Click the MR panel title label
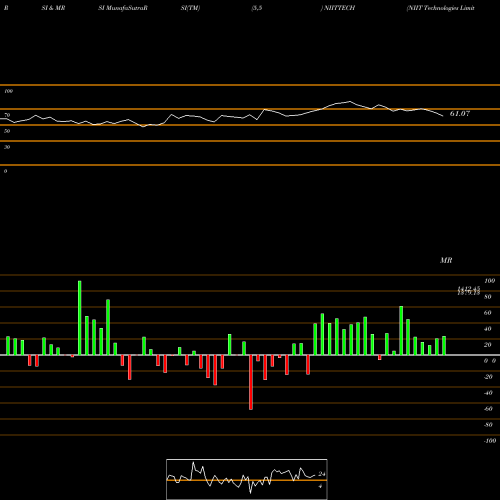Screen dimensions: 500x500 click(446, 260)
